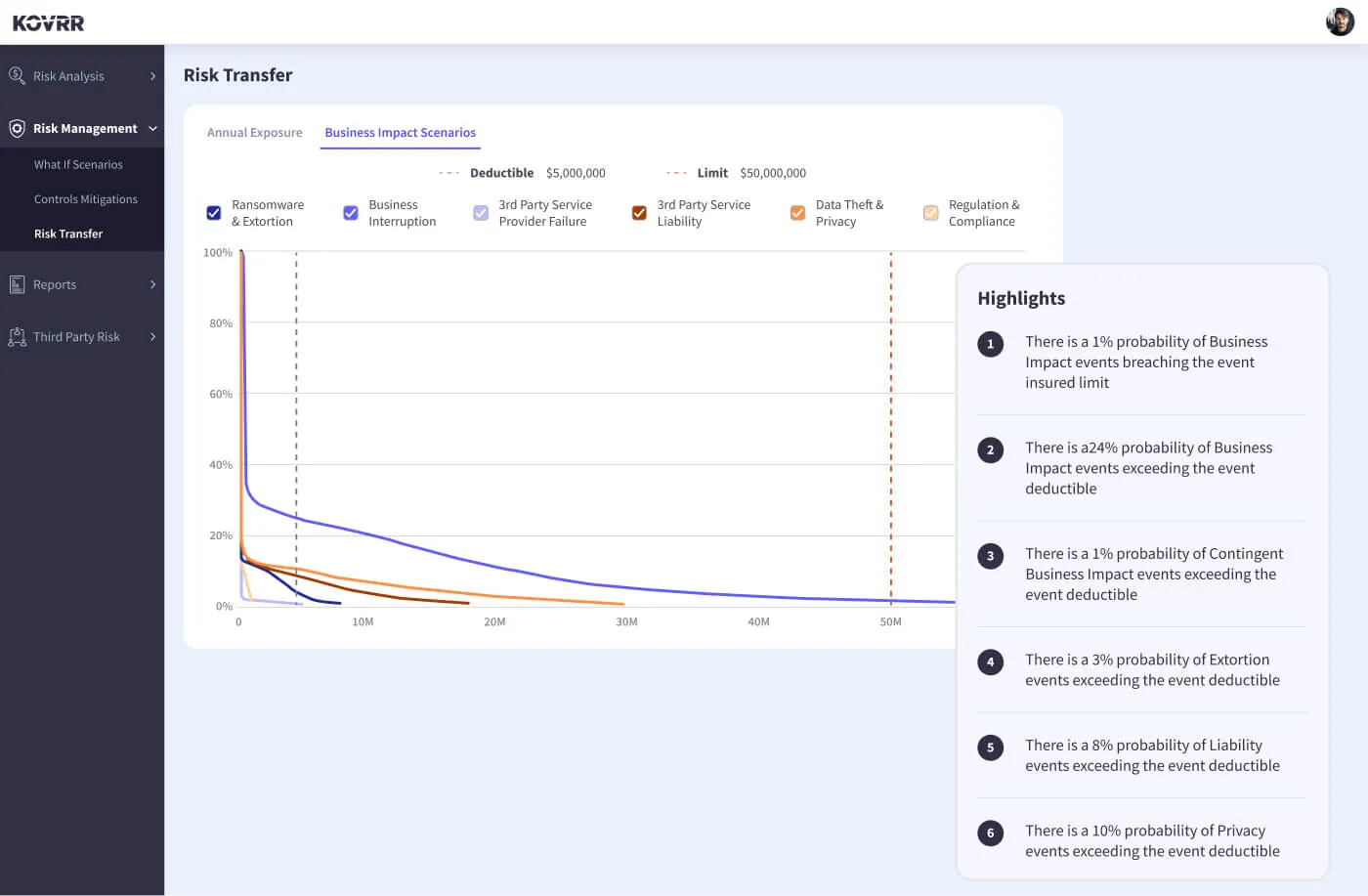
Task: Switch to the Annual Exposure tab
Action: coord(254,132)
